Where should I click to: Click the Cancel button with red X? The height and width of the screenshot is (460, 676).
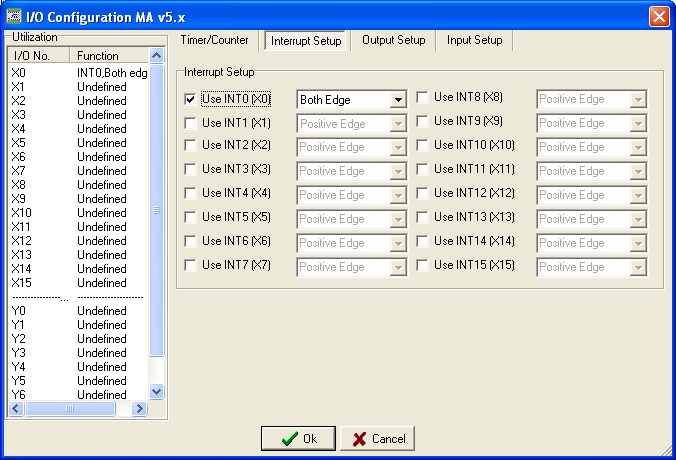tap(377, 438)
